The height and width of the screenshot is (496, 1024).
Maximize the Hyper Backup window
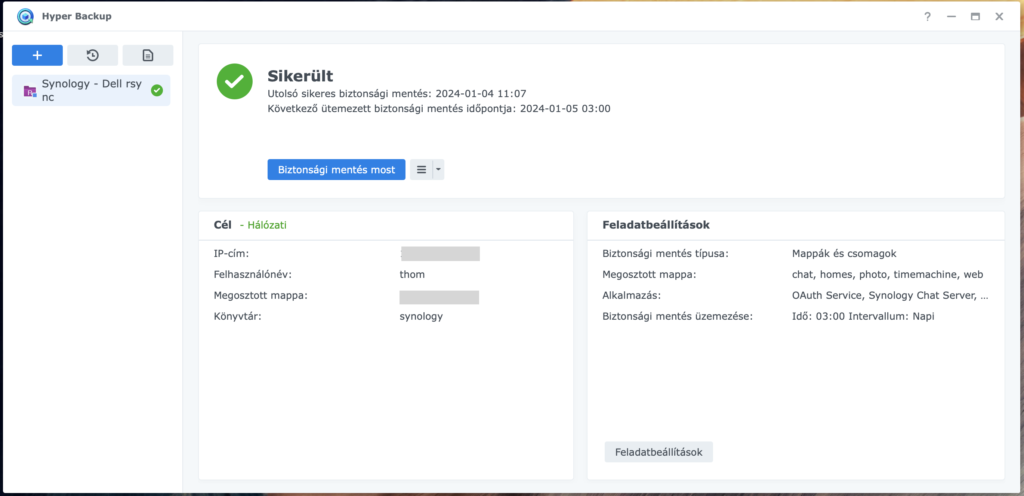pyautogui.click(x=975, y=17)
